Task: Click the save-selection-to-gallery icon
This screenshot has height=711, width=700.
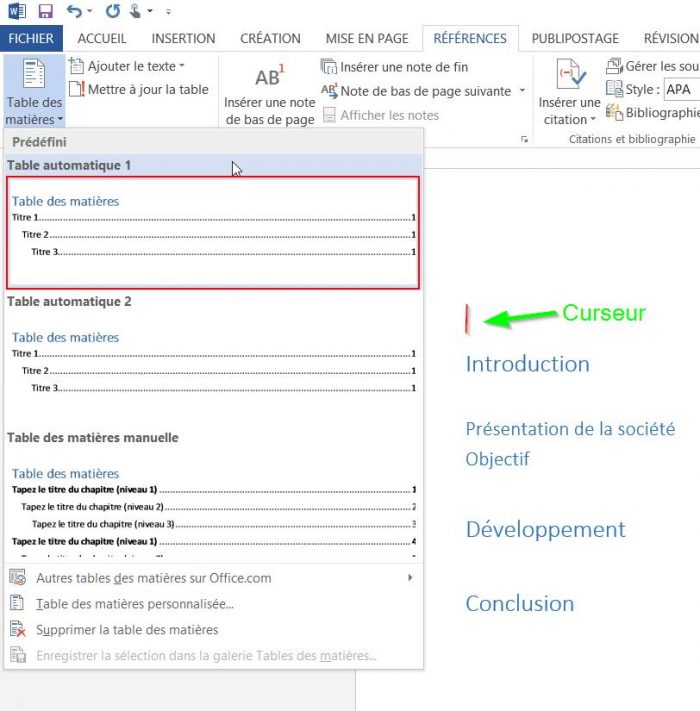Action: [18, 655]
